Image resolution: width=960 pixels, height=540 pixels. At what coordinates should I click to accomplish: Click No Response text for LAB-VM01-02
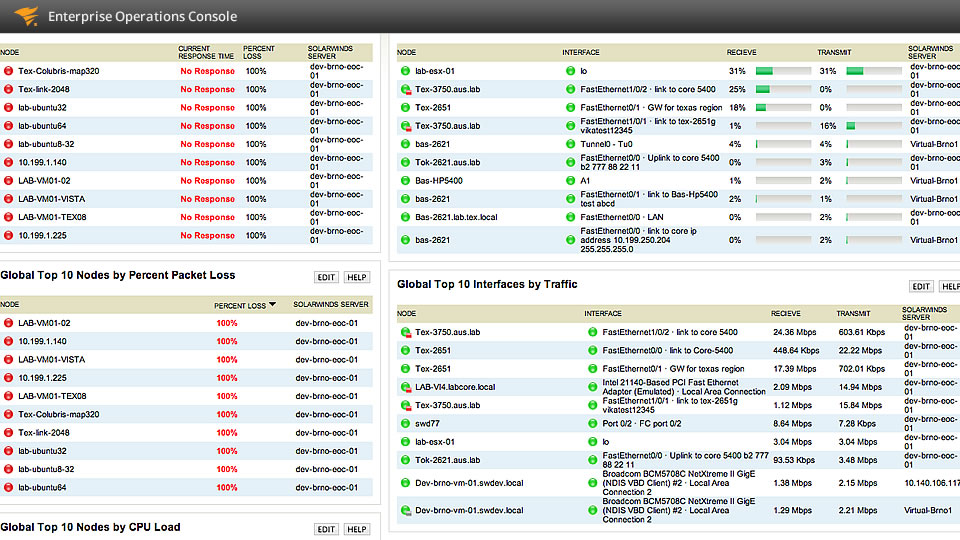tap(208, 181)
